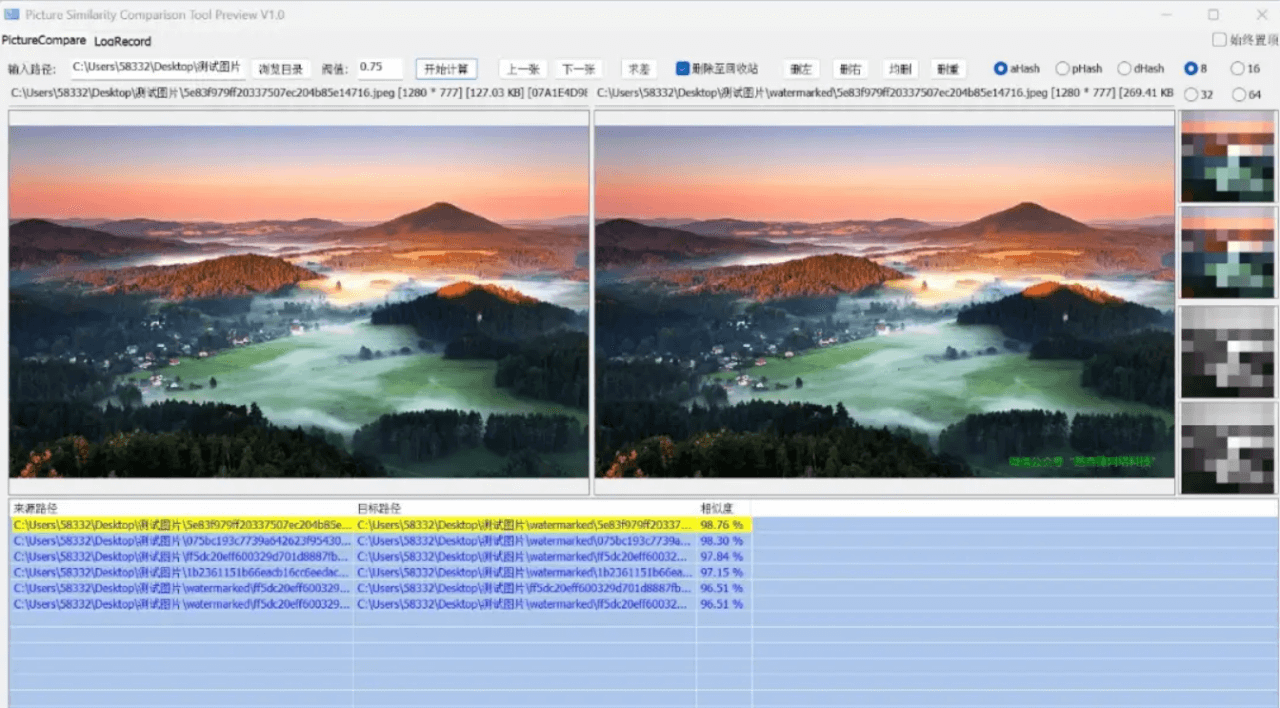Click the 开始计算 start button

pos(446,69)
